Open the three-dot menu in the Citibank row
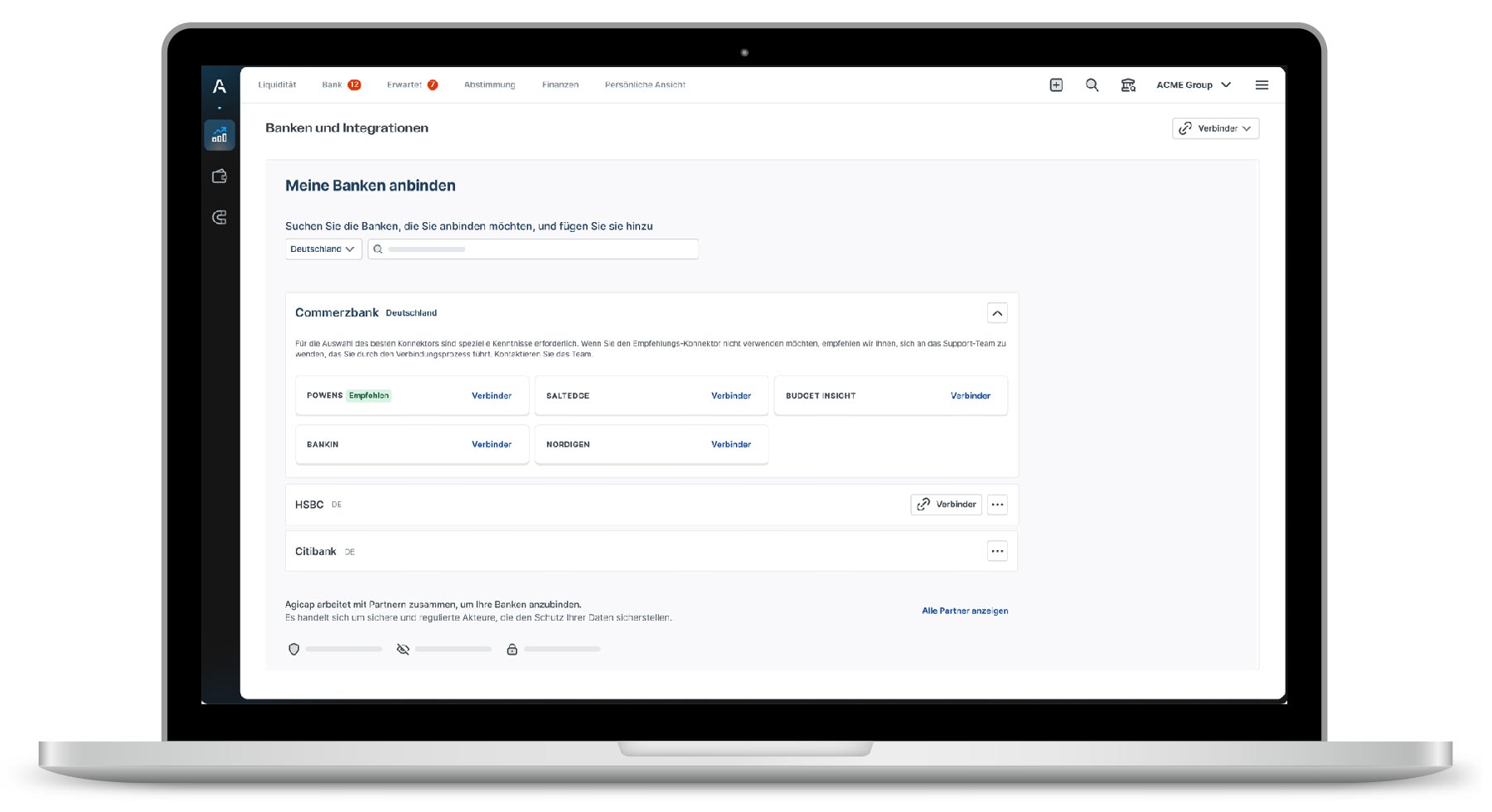1492x812 pixels. pos(997,551)
